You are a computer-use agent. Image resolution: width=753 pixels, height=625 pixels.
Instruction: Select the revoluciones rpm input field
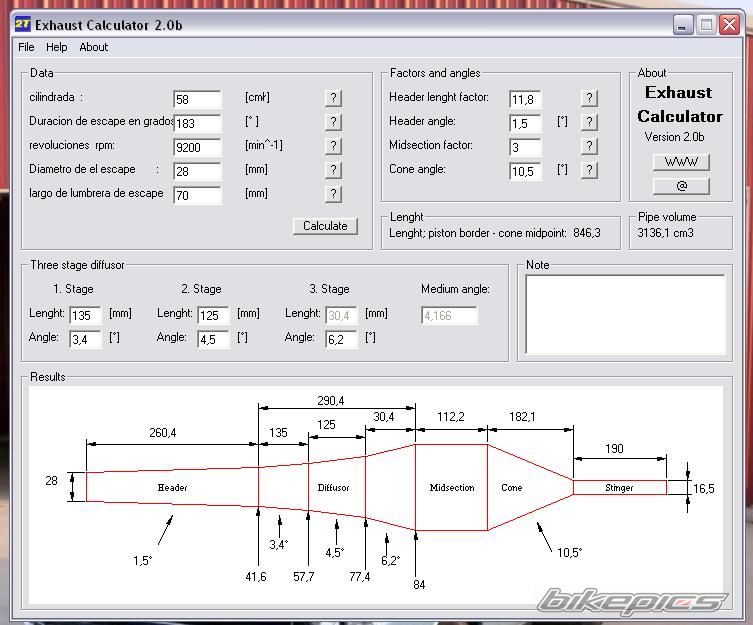click(x=197, y=147)
